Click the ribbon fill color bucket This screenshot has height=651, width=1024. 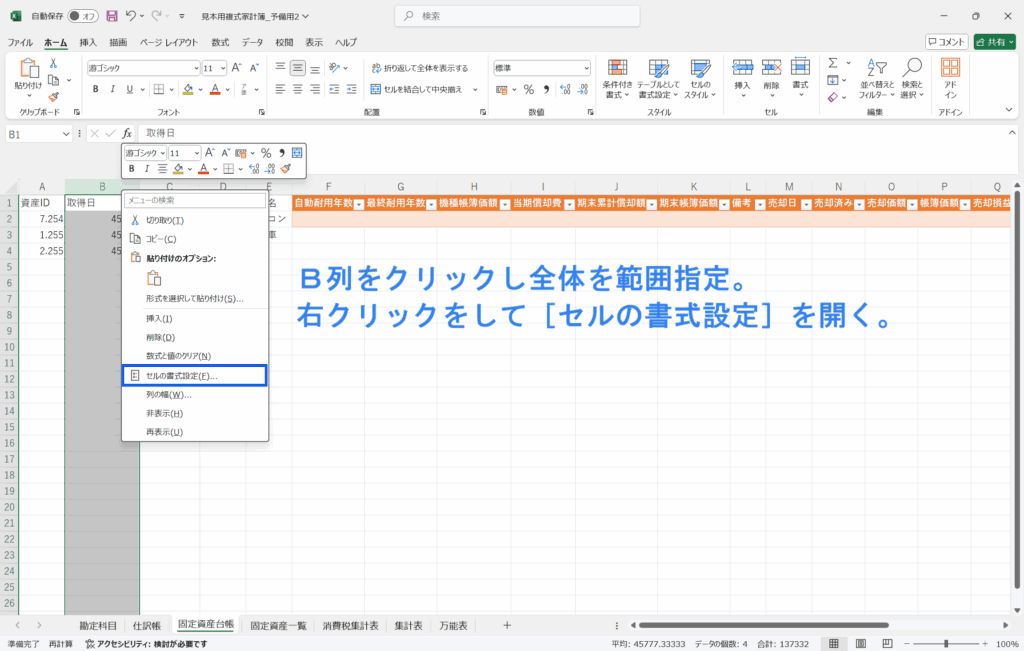coord(188,89)
